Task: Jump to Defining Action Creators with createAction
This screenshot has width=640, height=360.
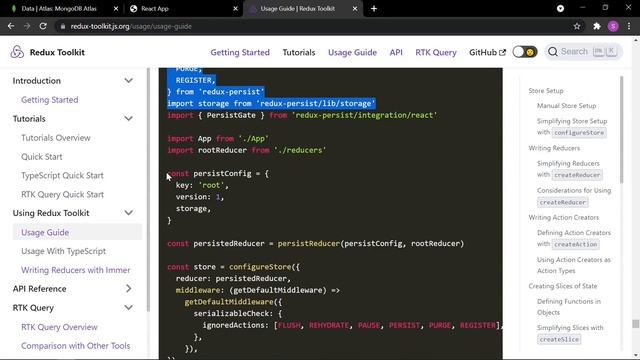Action: [574, 238]
